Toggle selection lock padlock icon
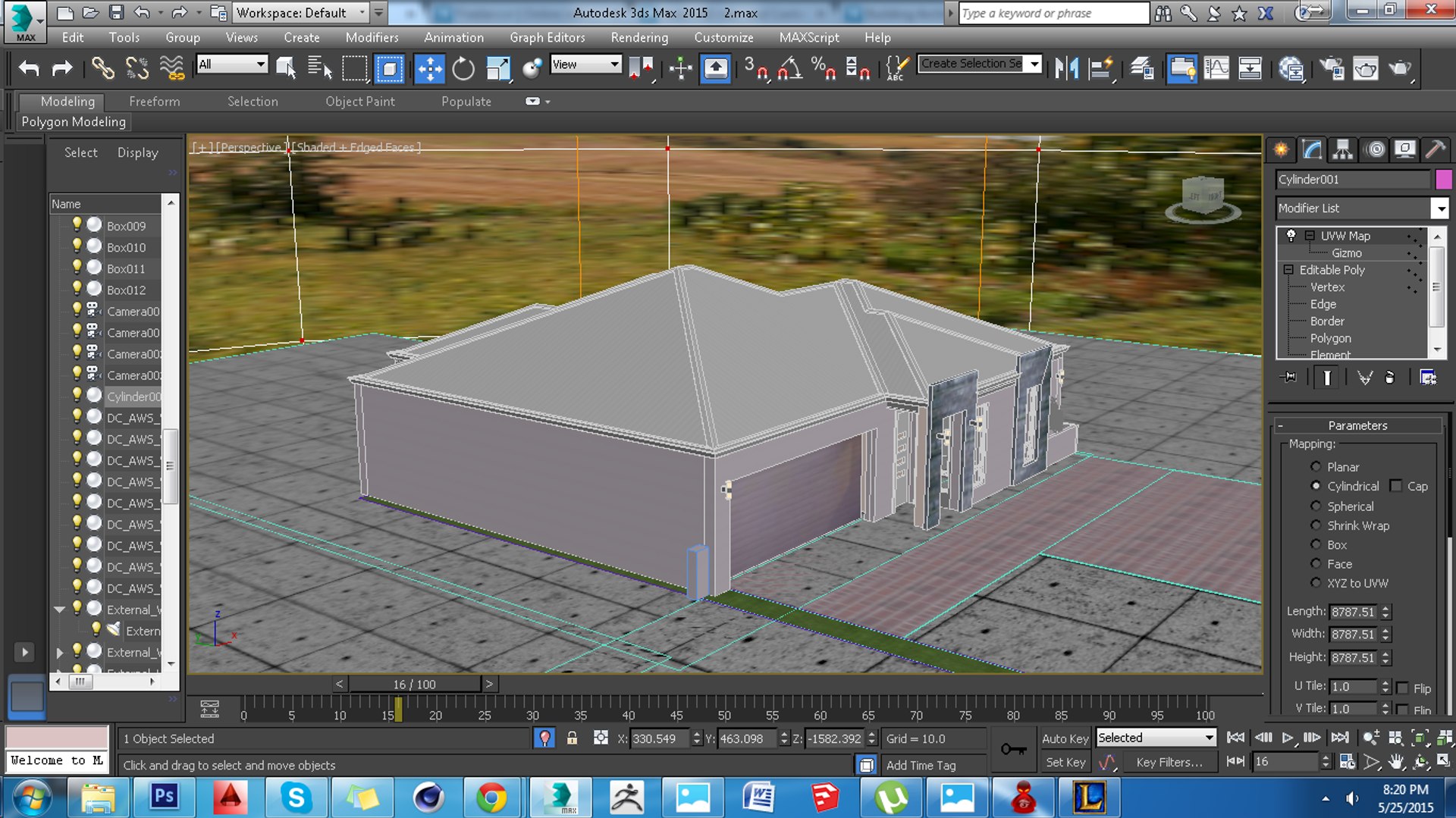Screen dimensions: 1456x818 (572, 738)
